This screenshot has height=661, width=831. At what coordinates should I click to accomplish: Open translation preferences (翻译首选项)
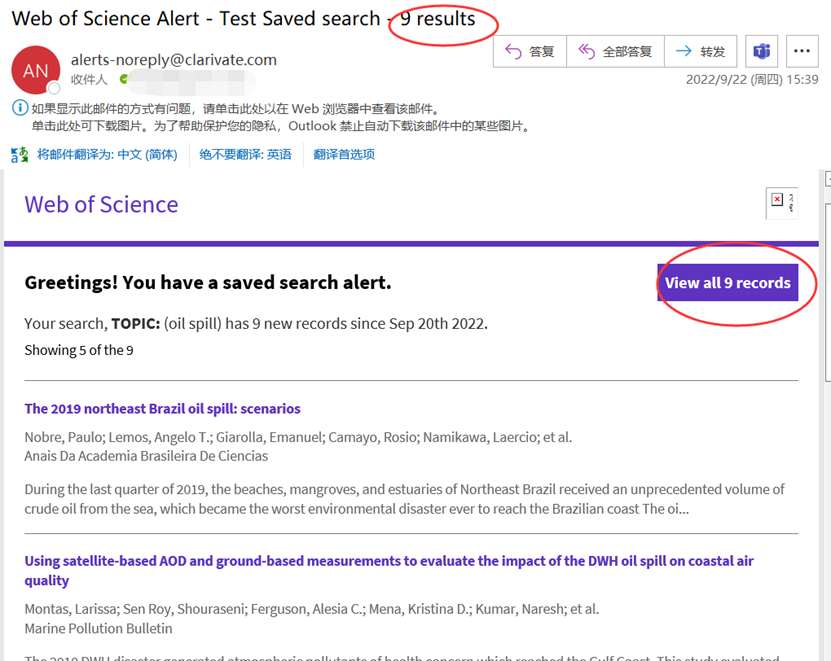(x=343, y=154)
